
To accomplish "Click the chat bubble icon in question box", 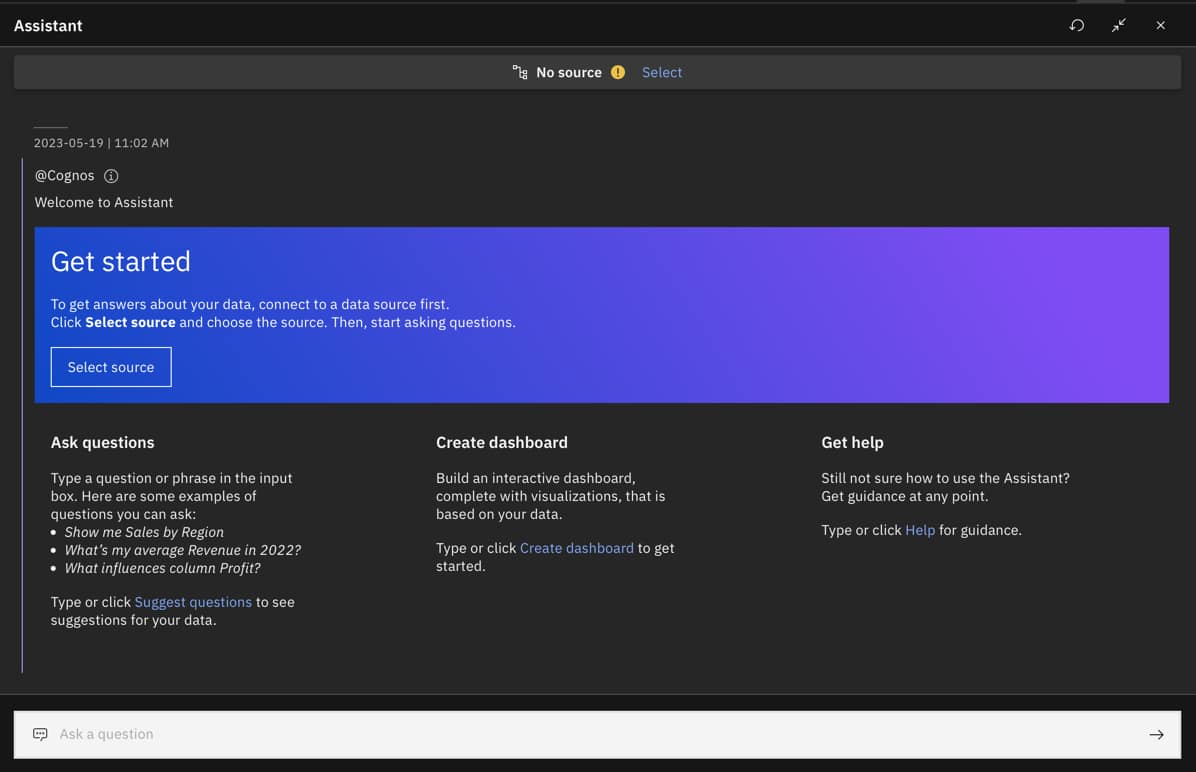I will pyautogui.click(x=40, y=734).
